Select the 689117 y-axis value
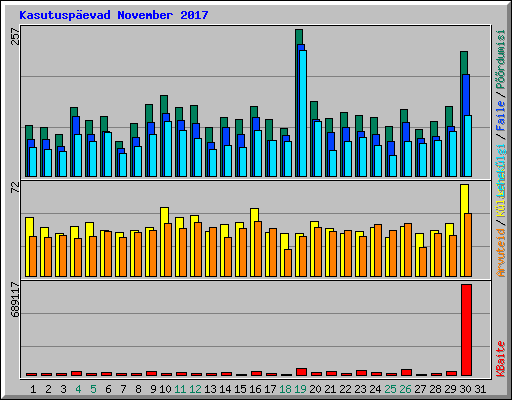512x400 pixels. 15,299
